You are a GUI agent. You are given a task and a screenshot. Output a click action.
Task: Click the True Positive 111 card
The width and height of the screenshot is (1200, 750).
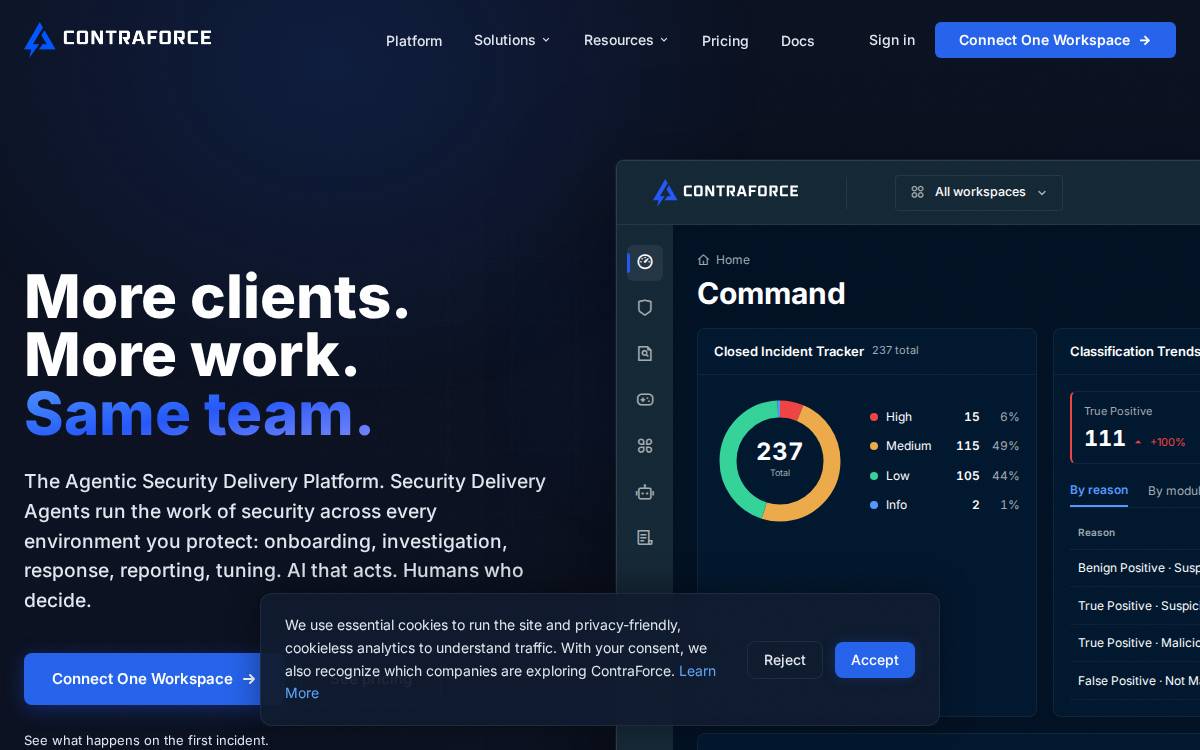tap(1135, 427)
